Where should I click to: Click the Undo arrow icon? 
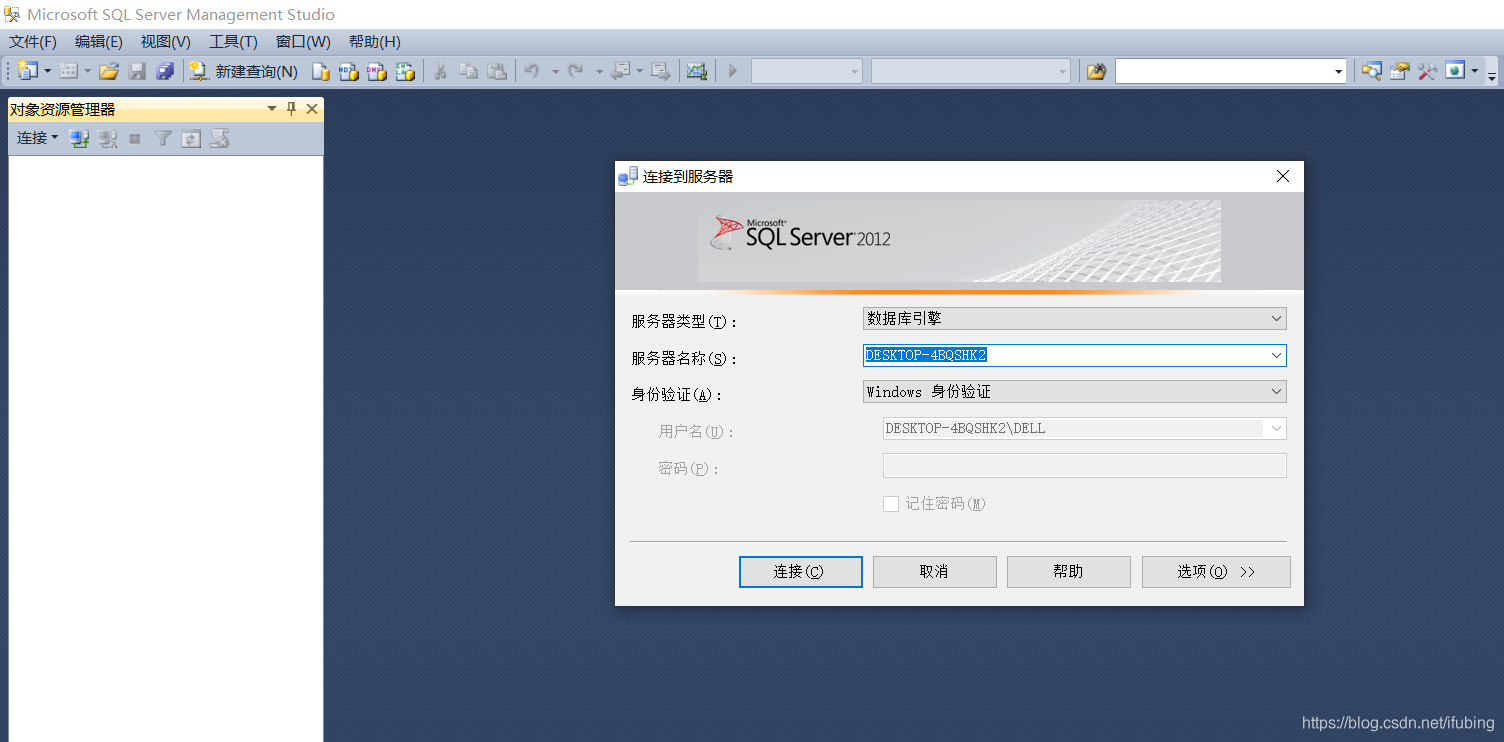[533, 71]
